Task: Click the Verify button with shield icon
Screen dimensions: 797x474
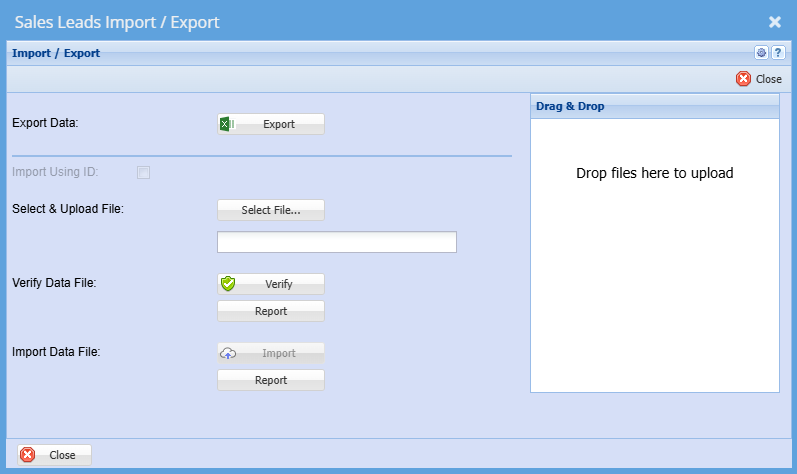Action: coord(271,284)
